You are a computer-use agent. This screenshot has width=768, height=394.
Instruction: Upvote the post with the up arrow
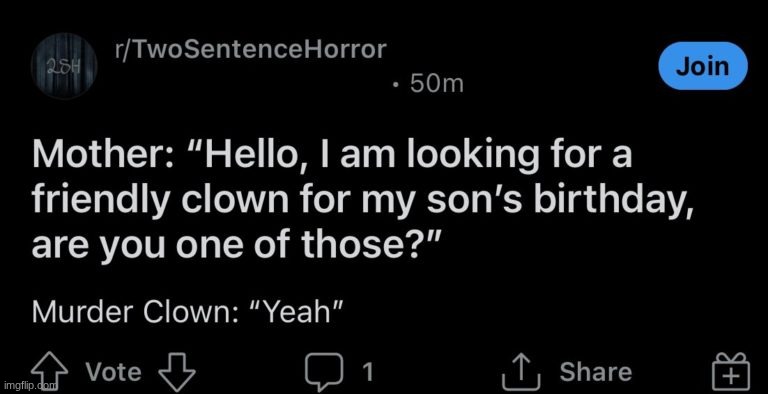pos(51,374)
